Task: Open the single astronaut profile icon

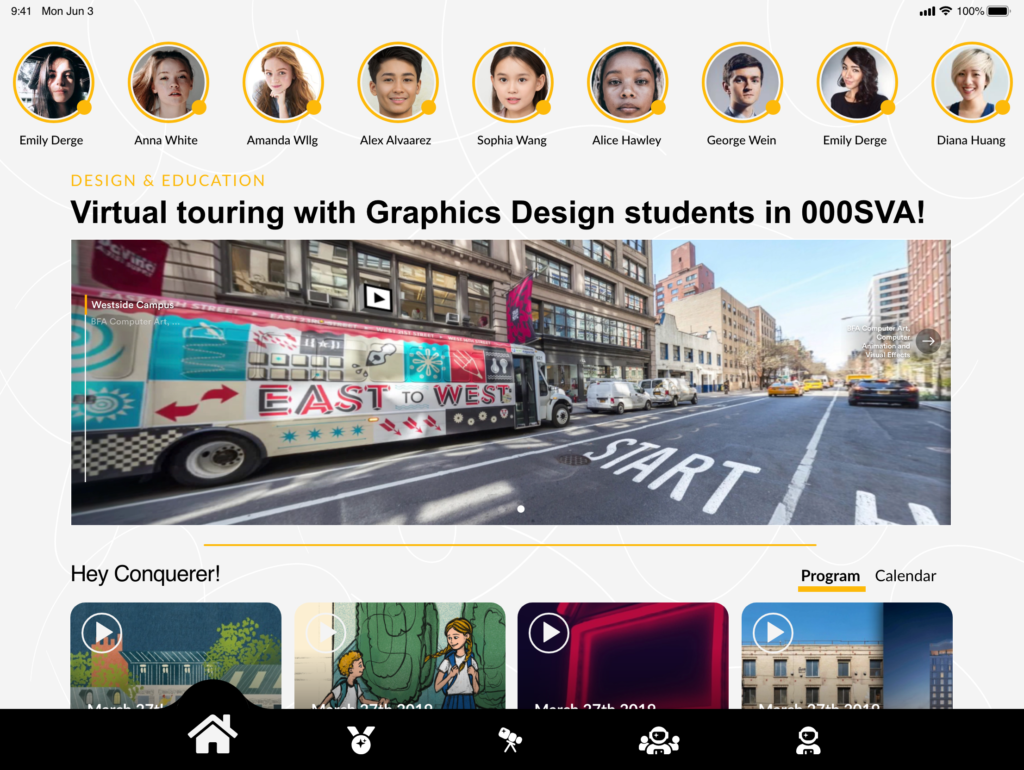Action: coord(808,740)
